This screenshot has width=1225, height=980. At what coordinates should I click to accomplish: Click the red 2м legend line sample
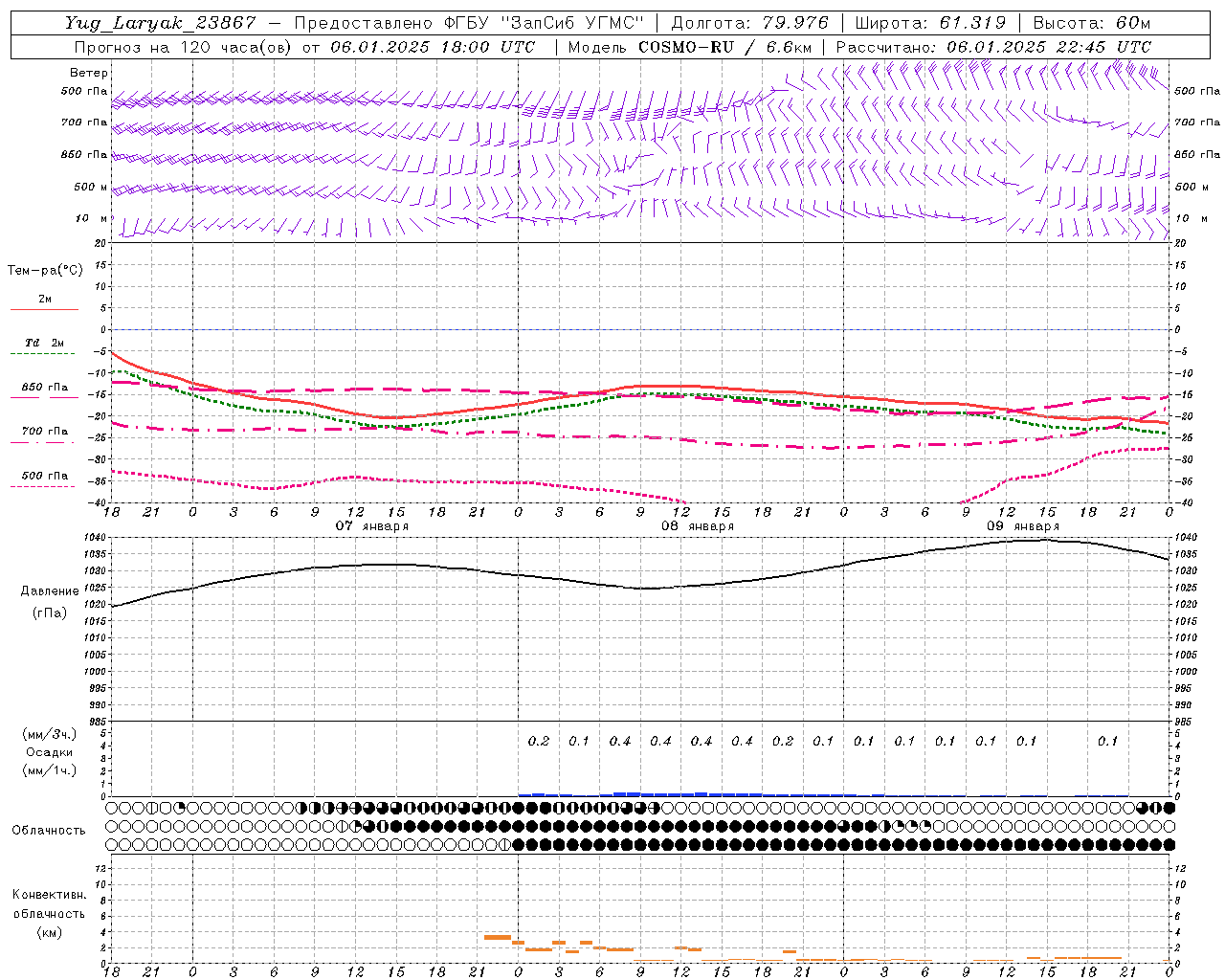(44, 310)
